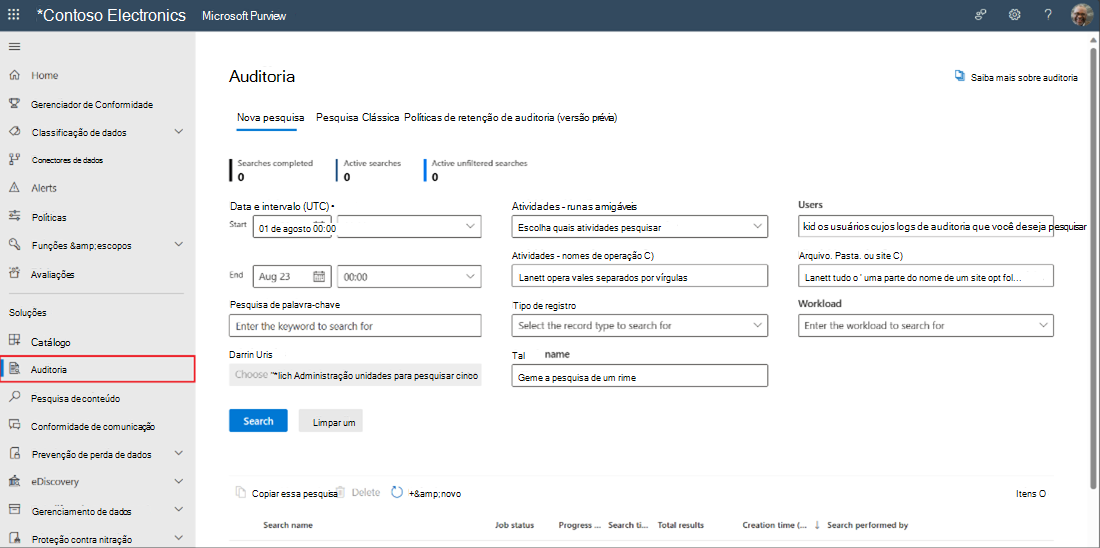Click the Pesquisa de palavra-chave keyword field
The height and width of the screenshot is (548, 1100).
point(355,326)
